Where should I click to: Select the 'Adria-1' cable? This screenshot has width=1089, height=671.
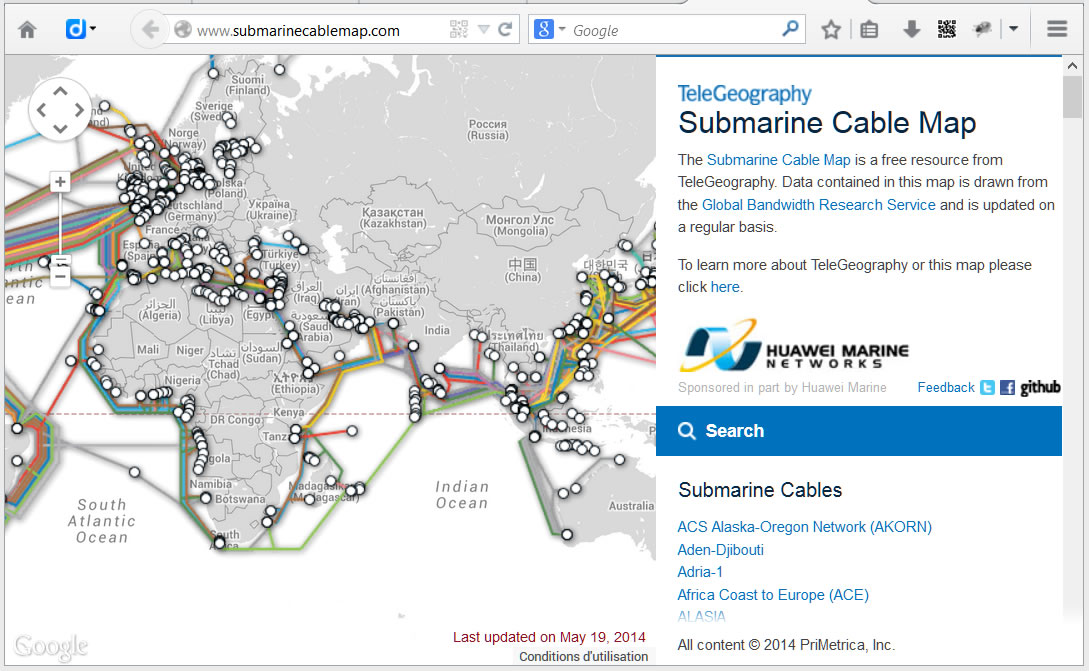click(700, 572)
